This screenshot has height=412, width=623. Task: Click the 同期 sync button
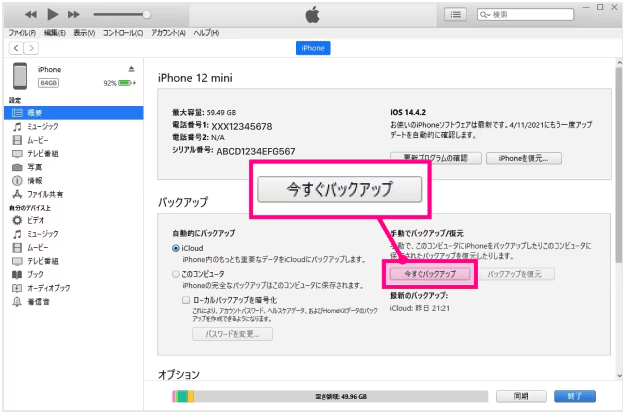click(521, 396)
